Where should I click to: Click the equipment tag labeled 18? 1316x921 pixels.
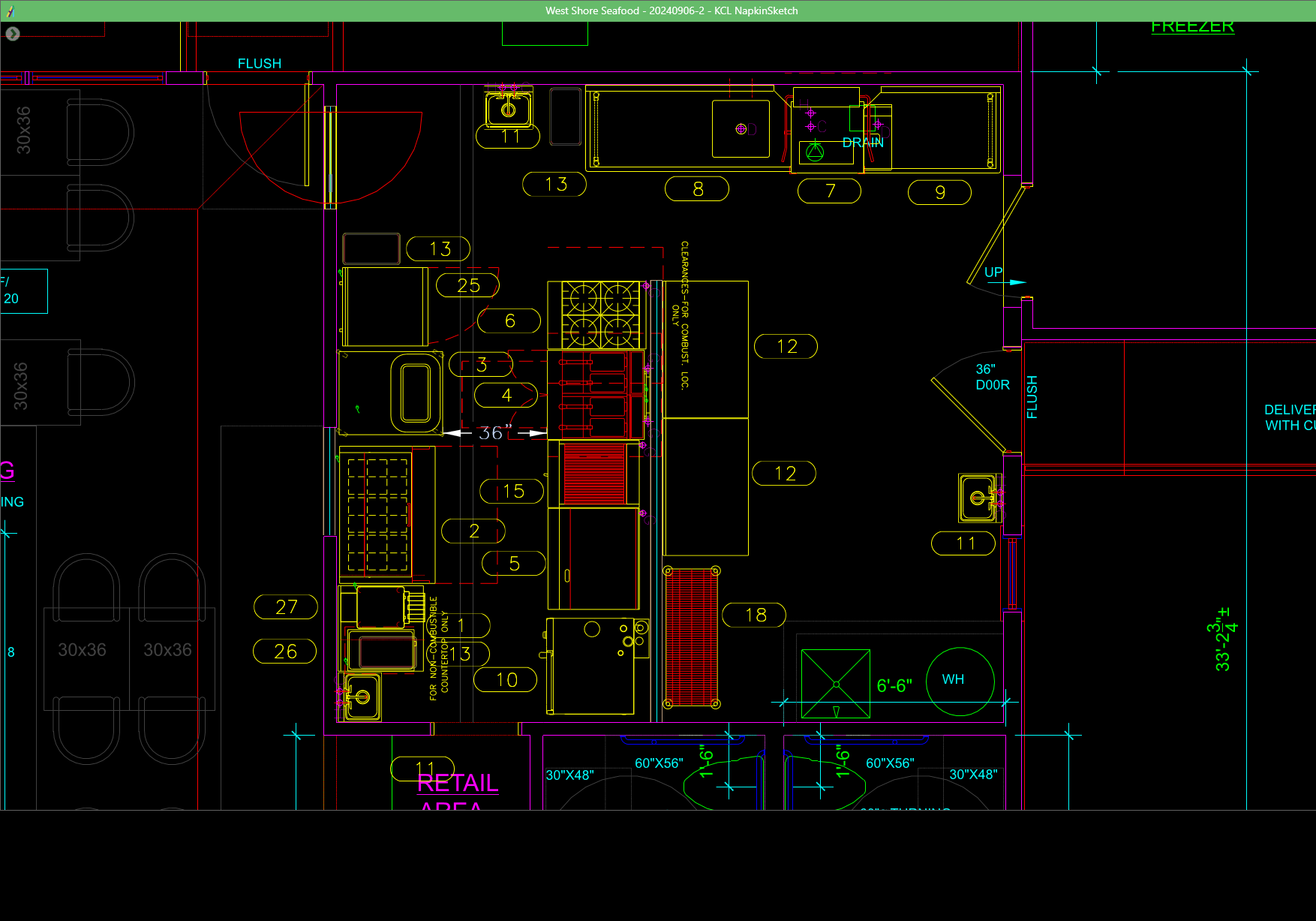[755, 615]
